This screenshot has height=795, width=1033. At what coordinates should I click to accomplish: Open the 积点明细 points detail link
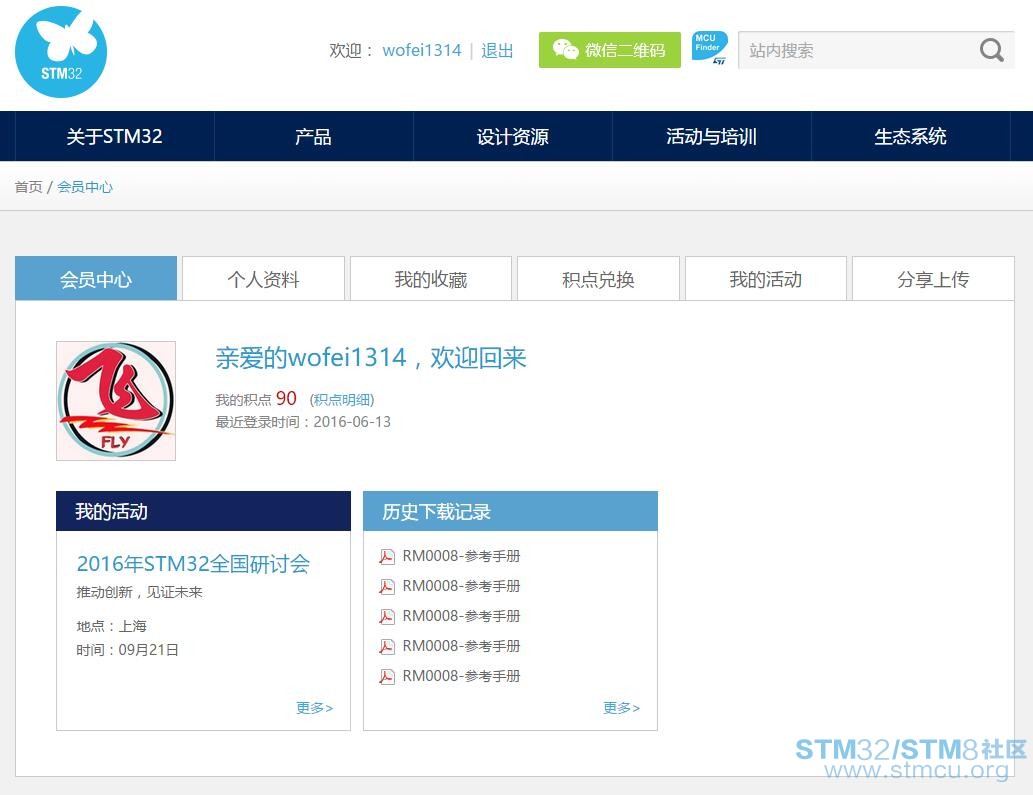coord(342,400)
